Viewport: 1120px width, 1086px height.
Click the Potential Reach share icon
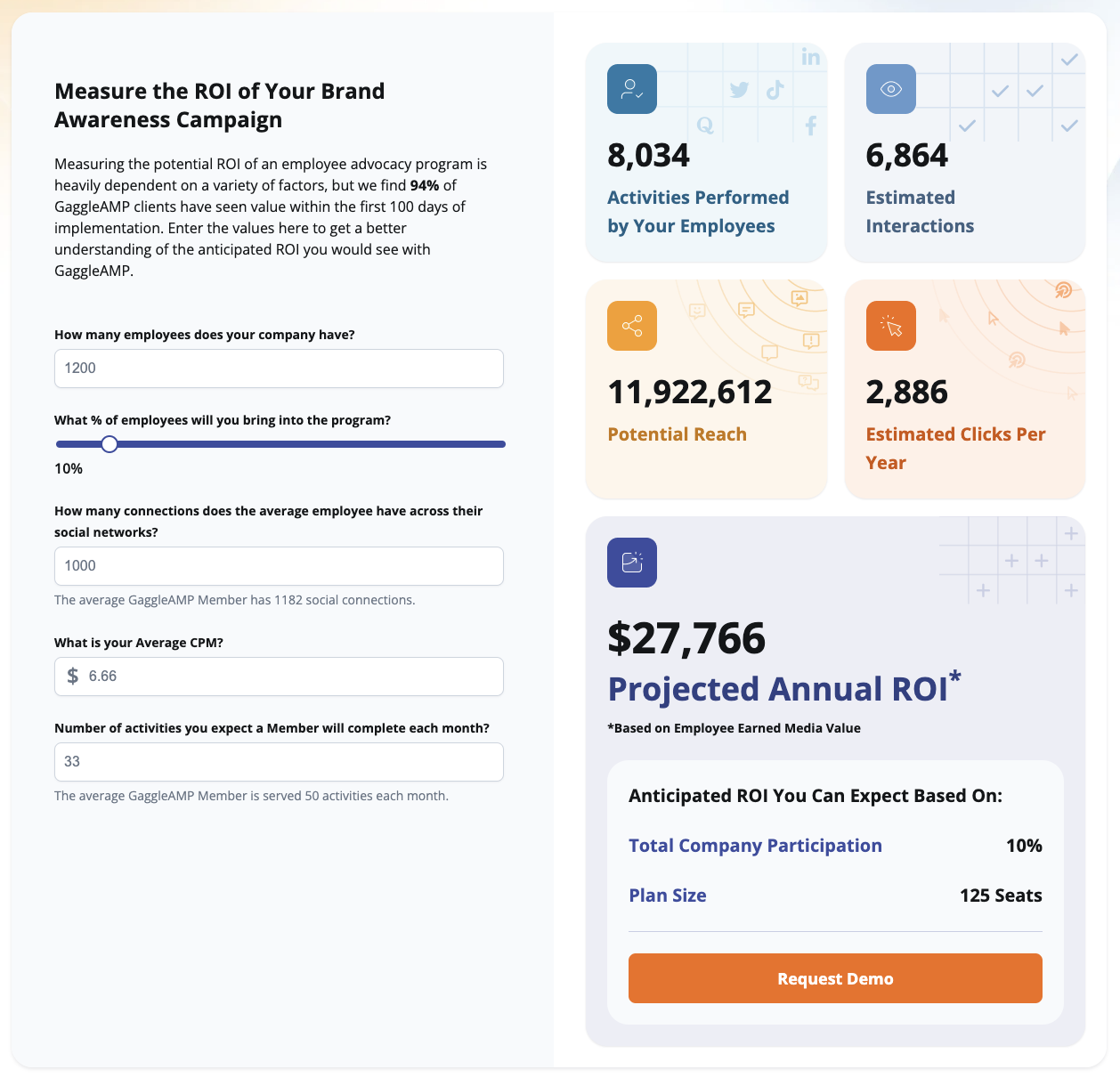coord(632,326)
